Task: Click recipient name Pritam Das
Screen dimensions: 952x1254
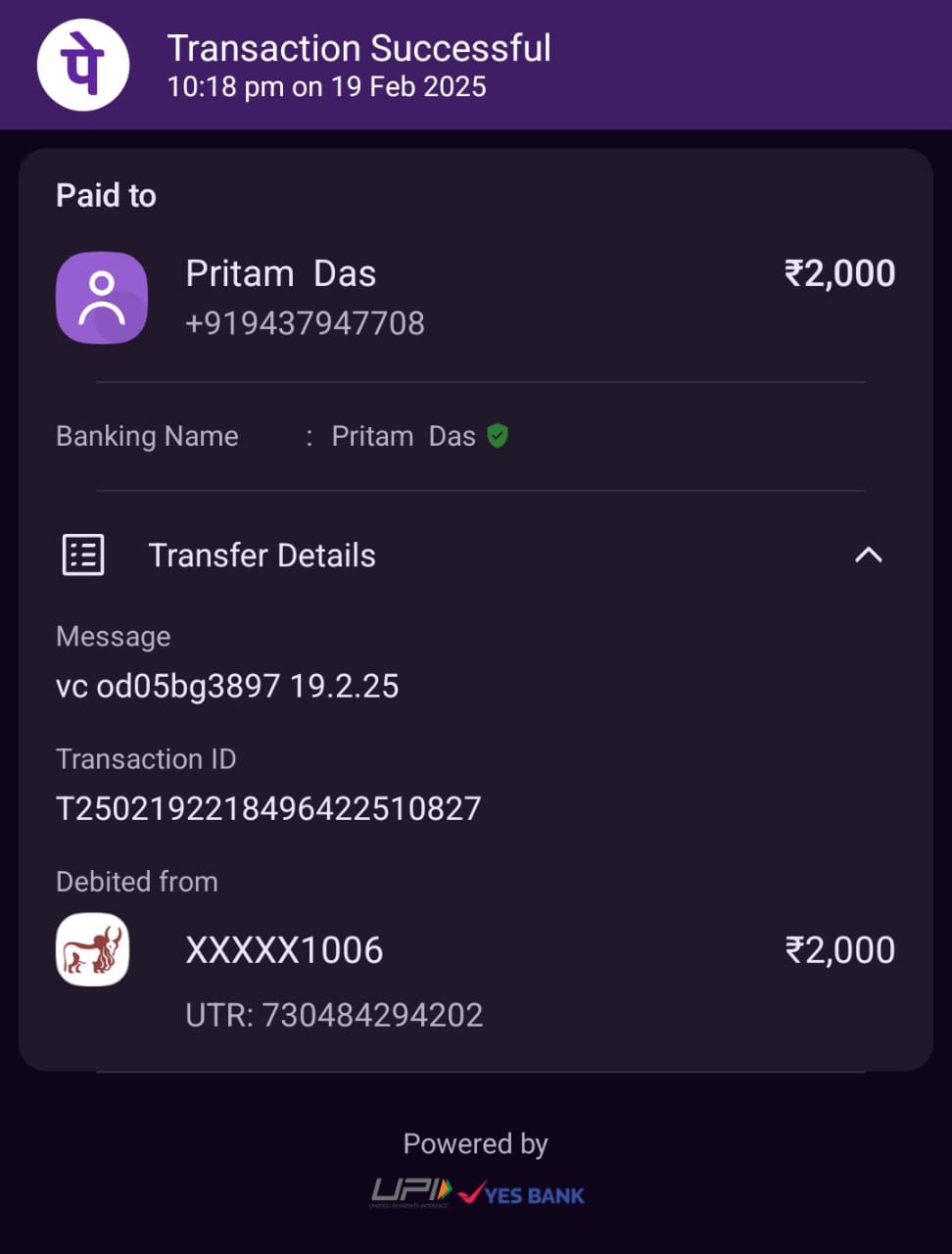Action: tap(281, 274)
